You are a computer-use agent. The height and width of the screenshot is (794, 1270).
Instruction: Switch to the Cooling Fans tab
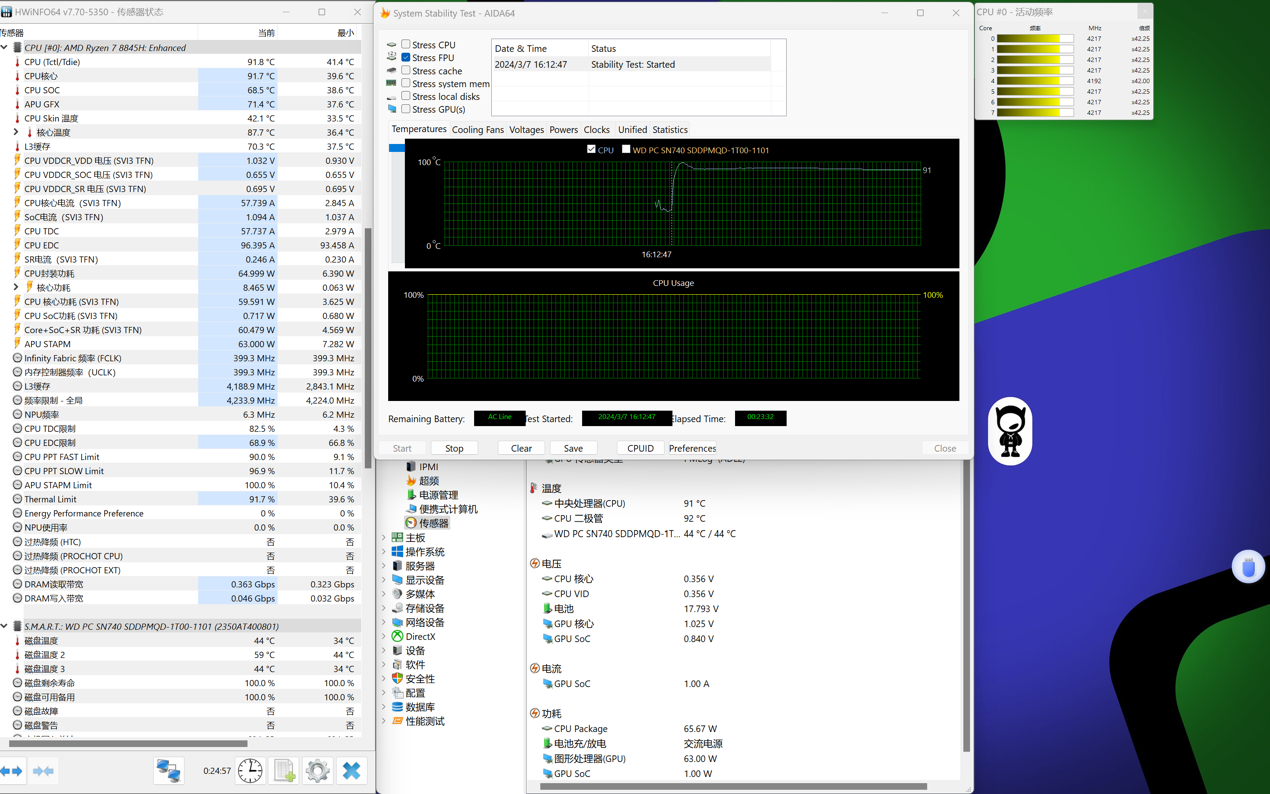[x=477, y=130]
